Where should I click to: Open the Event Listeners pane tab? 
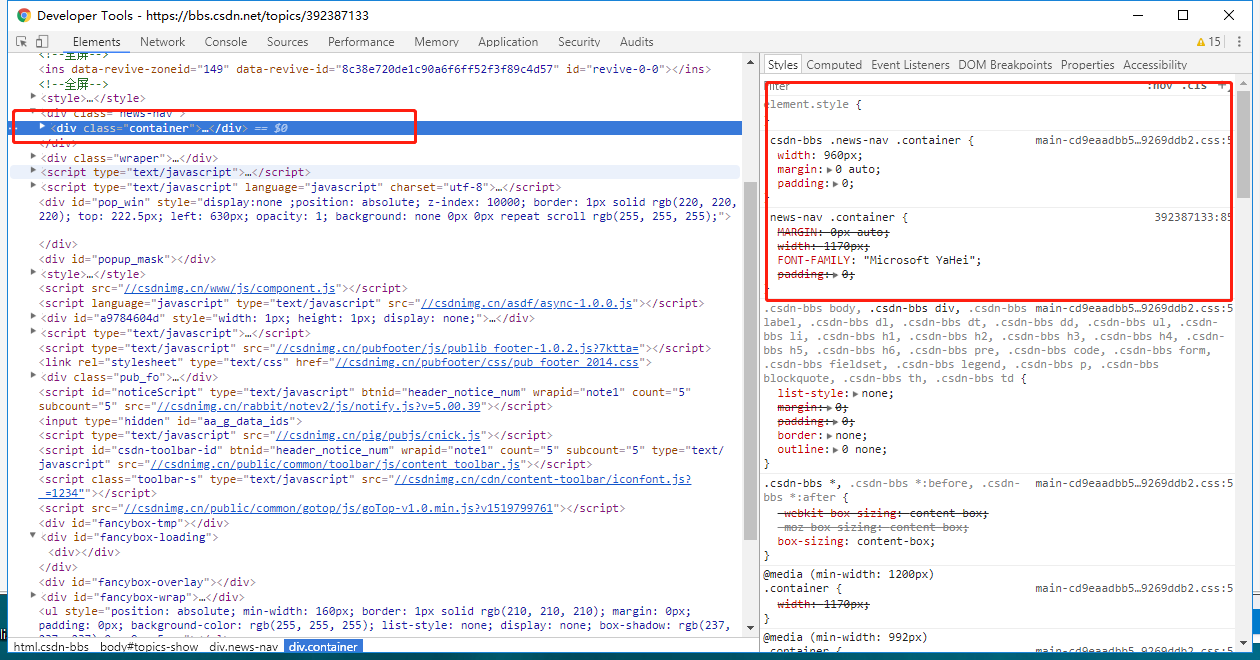[x=910, y=65]
